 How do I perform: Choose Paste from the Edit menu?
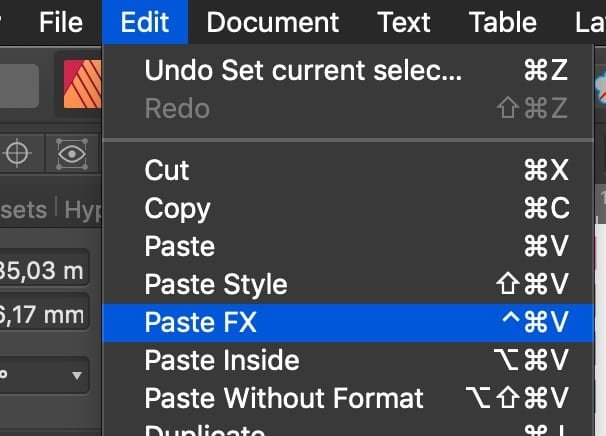pyautogui.click(x=348, y=246)
